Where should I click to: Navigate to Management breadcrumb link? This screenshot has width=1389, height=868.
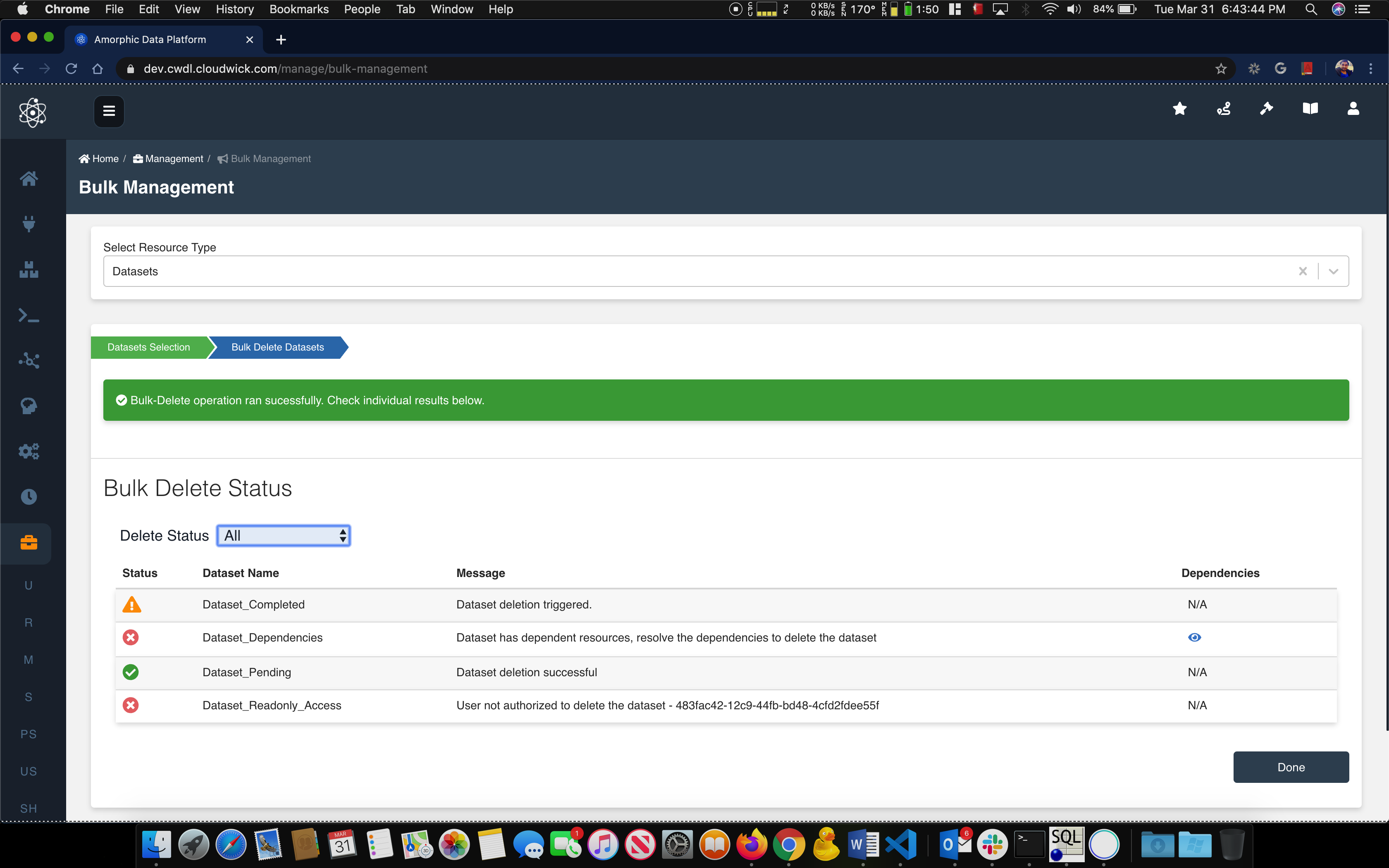168,159
